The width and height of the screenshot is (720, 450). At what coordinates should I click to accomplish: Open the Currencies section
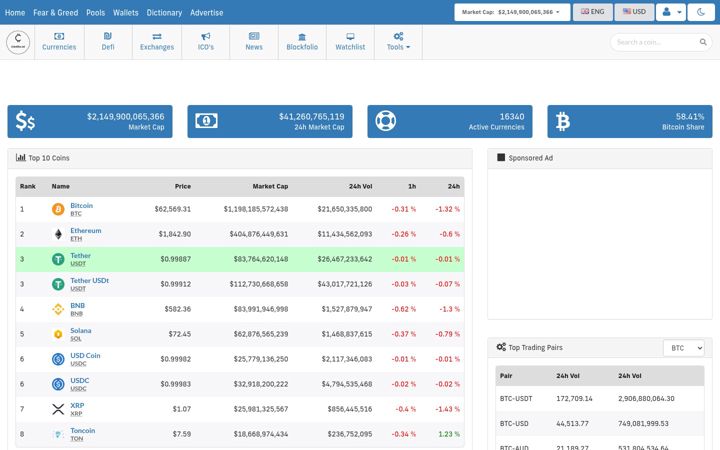[59, 42]
